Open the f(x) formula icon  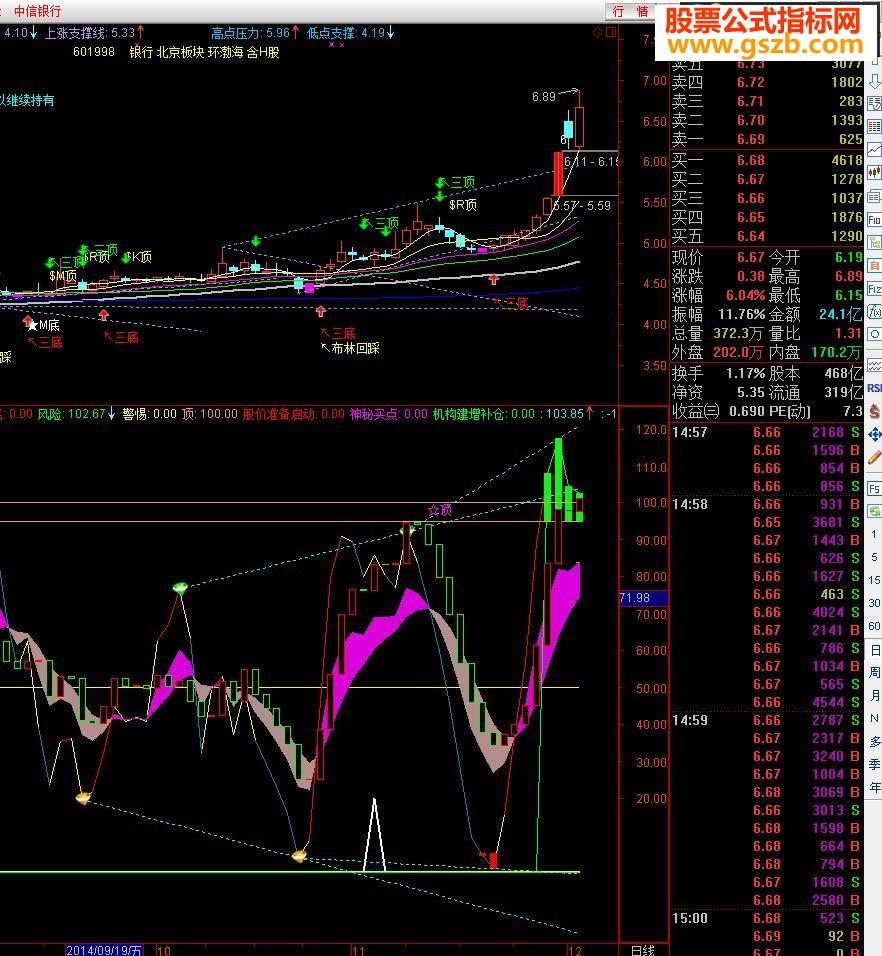click(875, 312)
